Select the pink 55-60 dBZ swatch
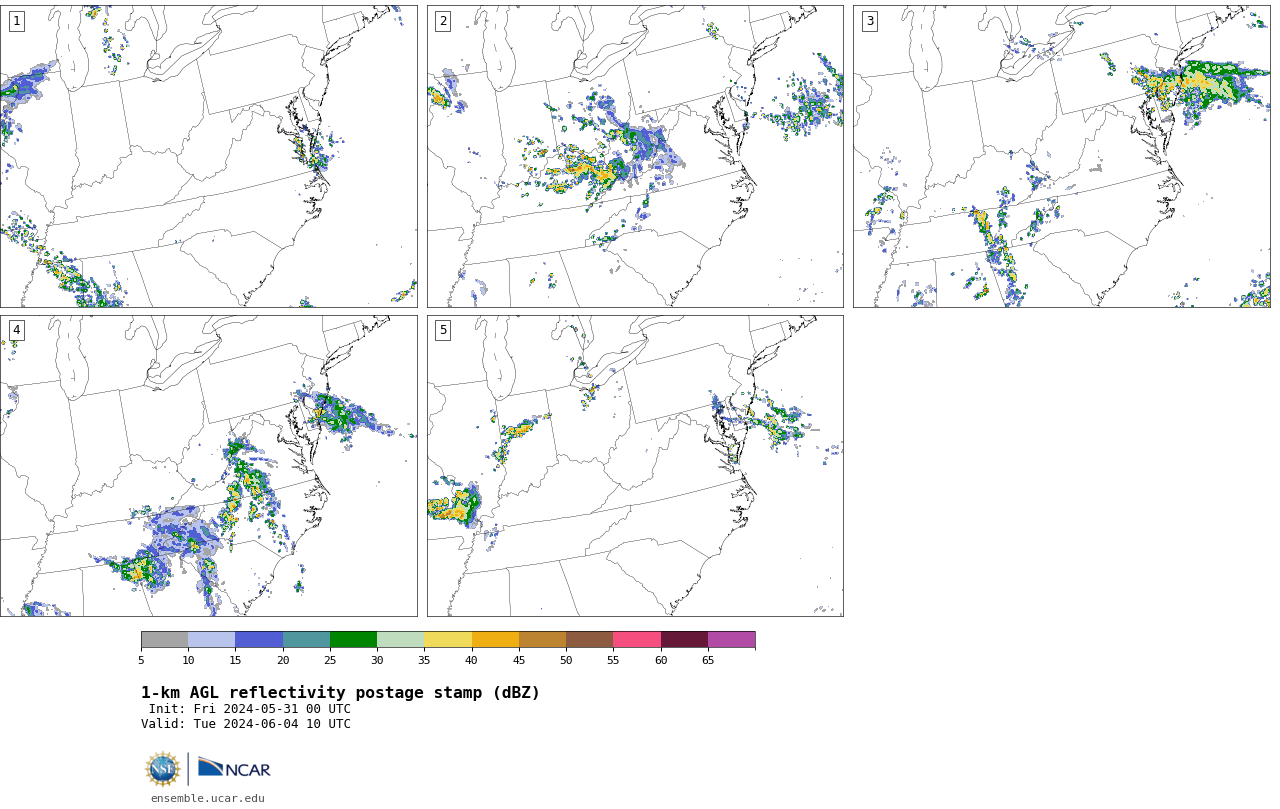 tap(637, 640)
